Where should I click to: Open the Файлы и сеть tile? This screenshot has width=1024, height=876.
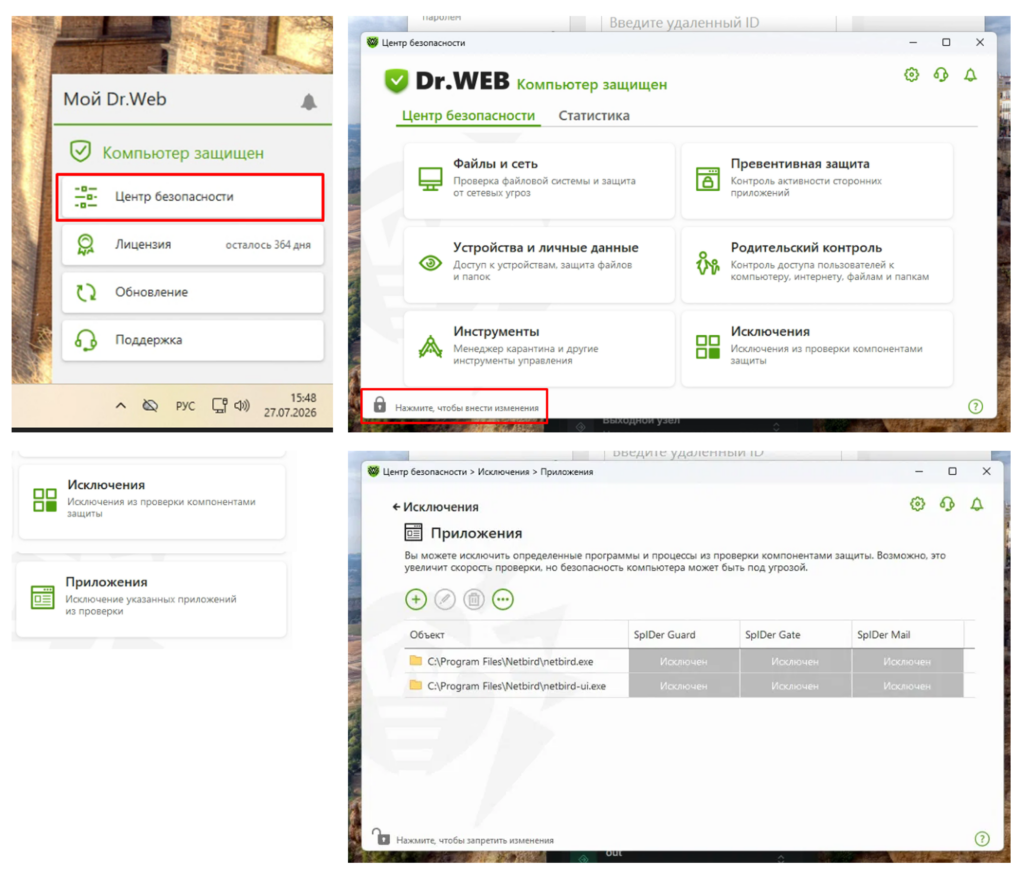tap(539, 179)
